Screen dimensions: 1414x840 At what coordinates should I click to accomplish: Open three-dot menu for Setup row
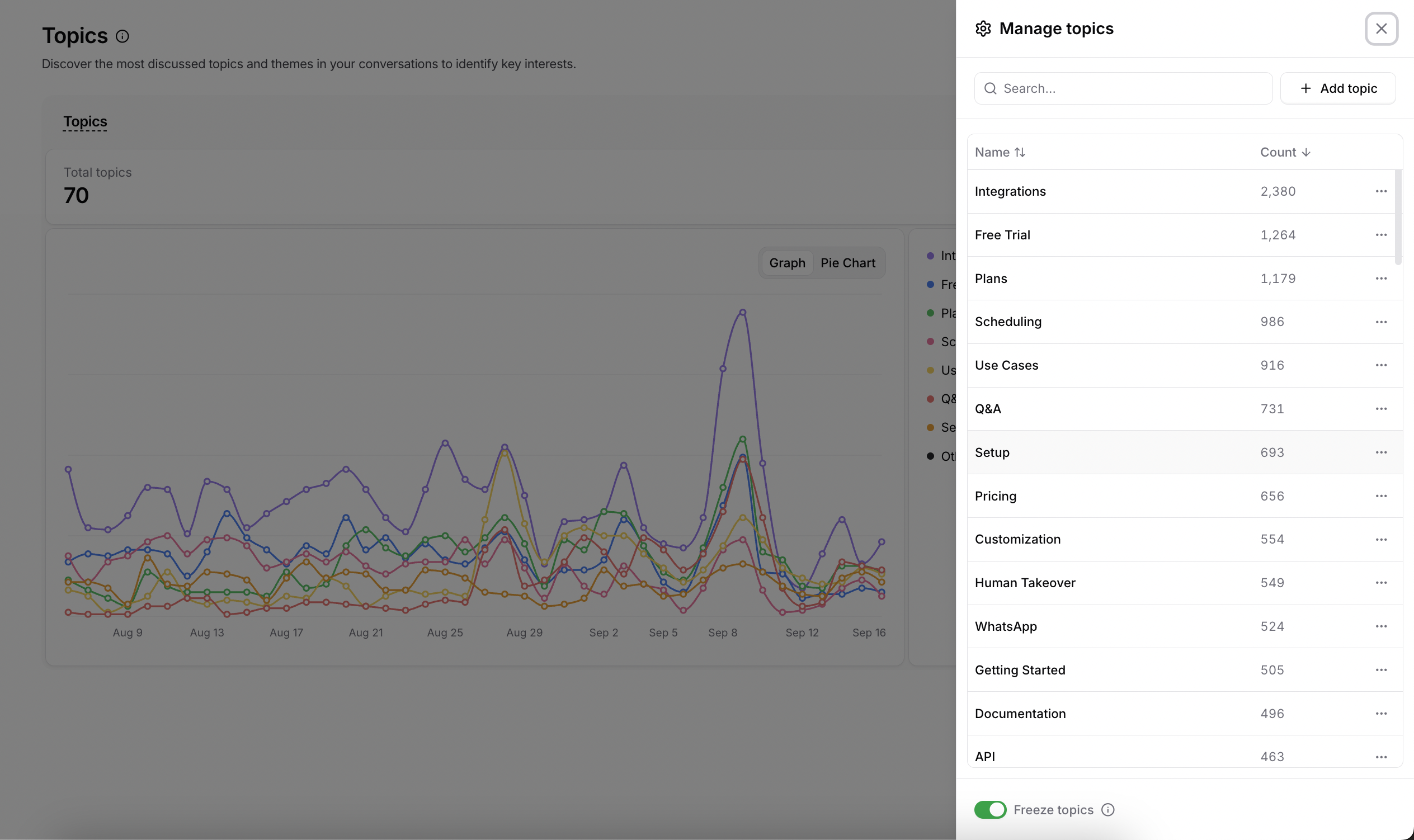tap(1380, 452)
